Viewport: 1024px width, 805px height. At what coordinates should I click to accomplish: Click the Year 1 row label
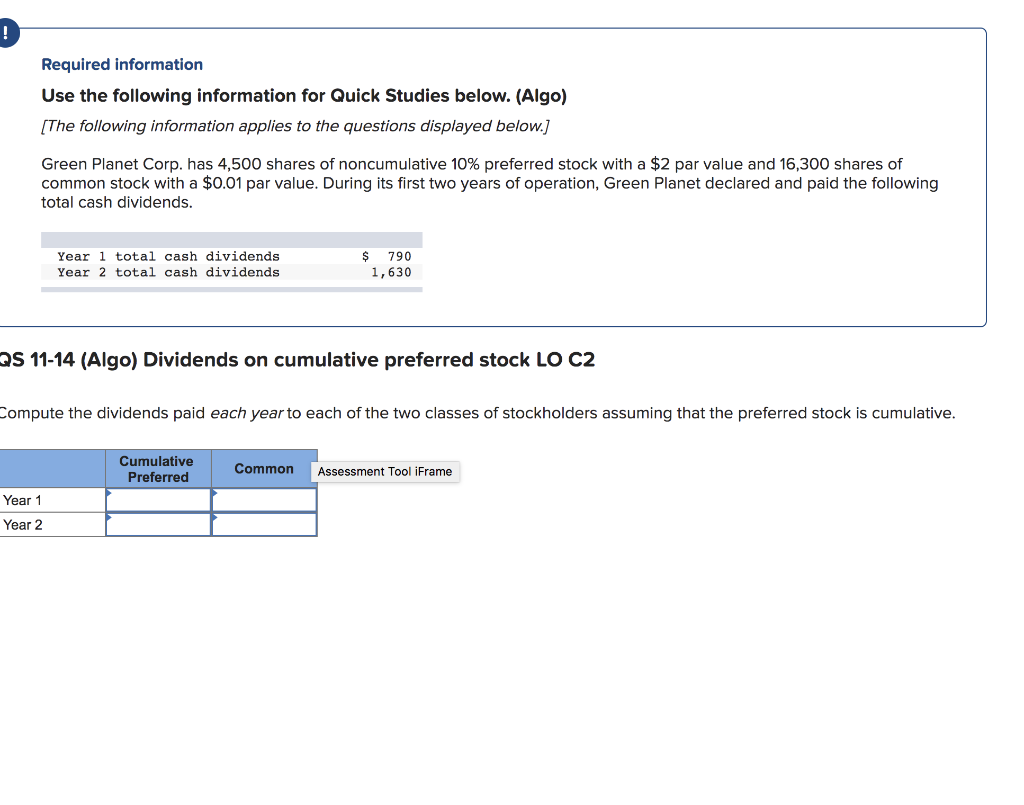pyautogui.click(x=52, y=500)
